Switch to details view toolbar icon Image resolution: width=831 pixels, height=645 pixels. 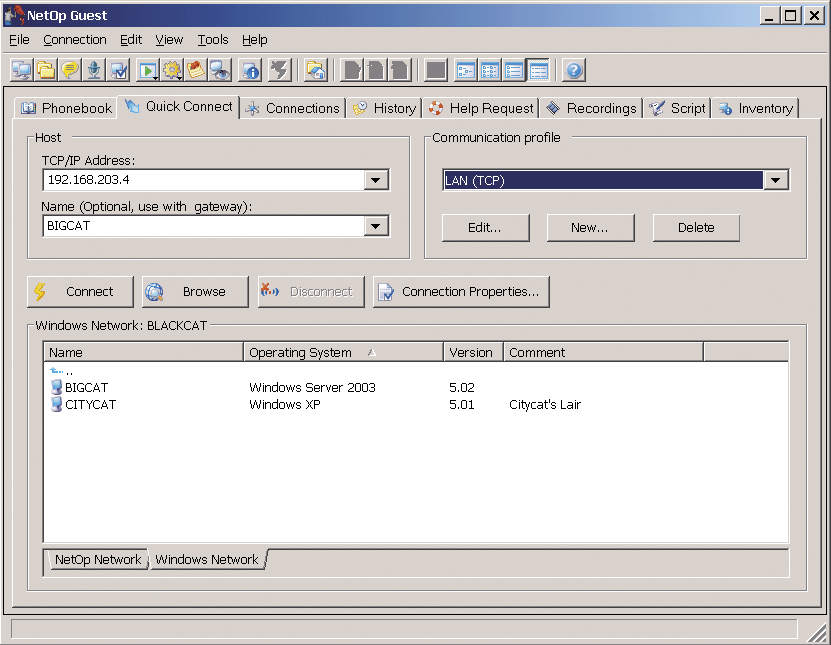(x=538, y=70)
